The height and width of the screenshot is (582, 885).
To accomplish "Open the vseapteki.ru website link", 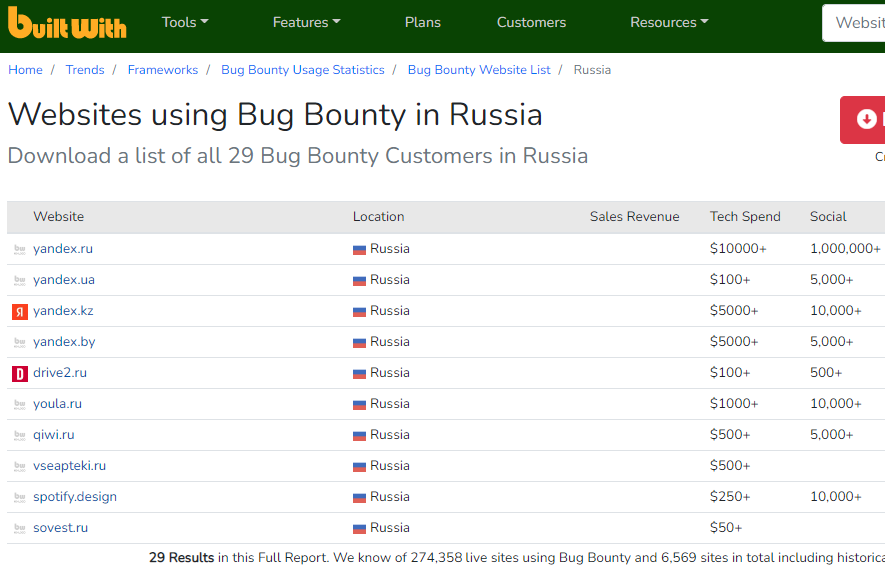I will 69,466.
